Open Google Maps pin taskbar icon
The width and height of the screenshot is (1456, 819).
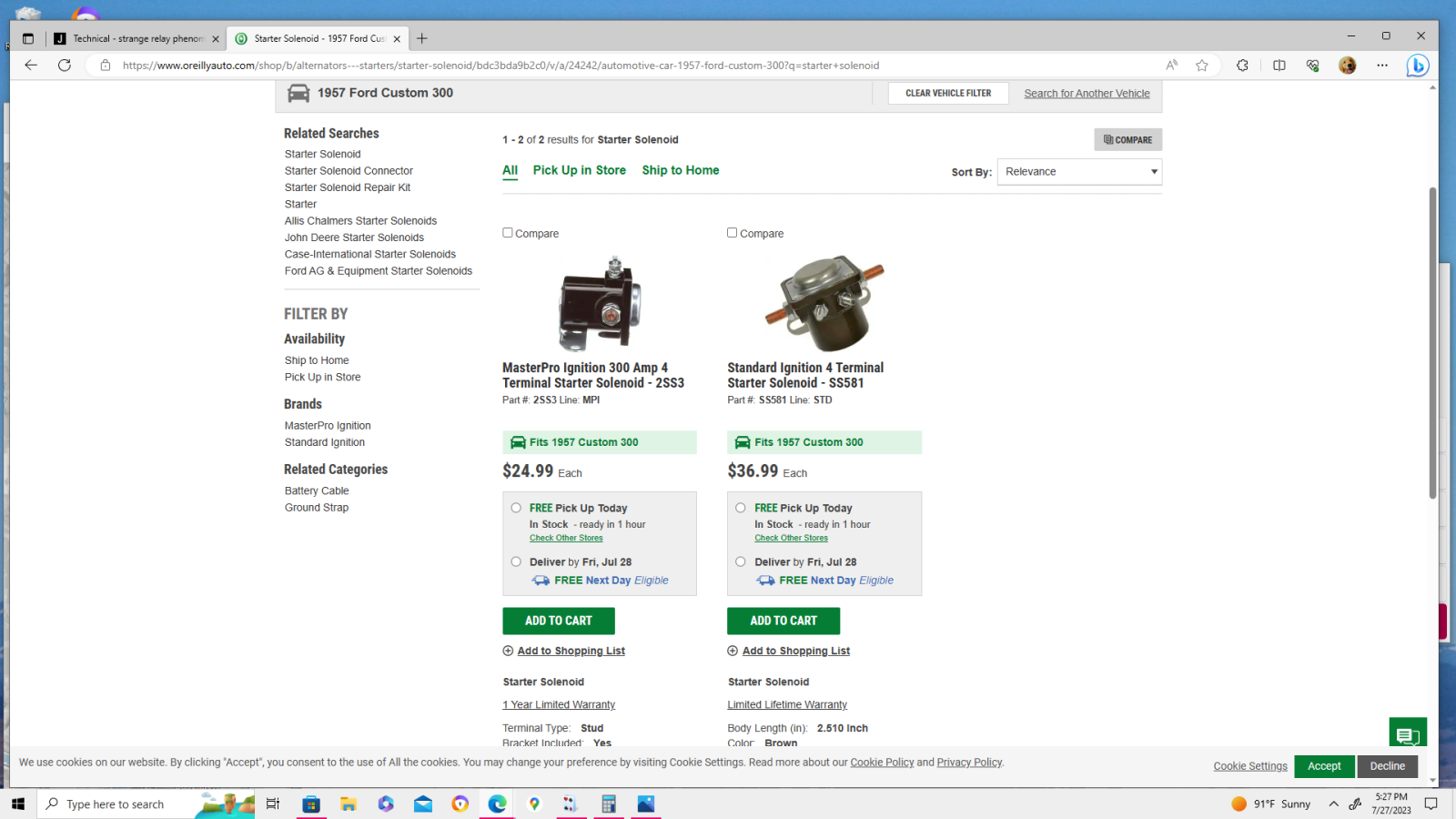point(534,804)
